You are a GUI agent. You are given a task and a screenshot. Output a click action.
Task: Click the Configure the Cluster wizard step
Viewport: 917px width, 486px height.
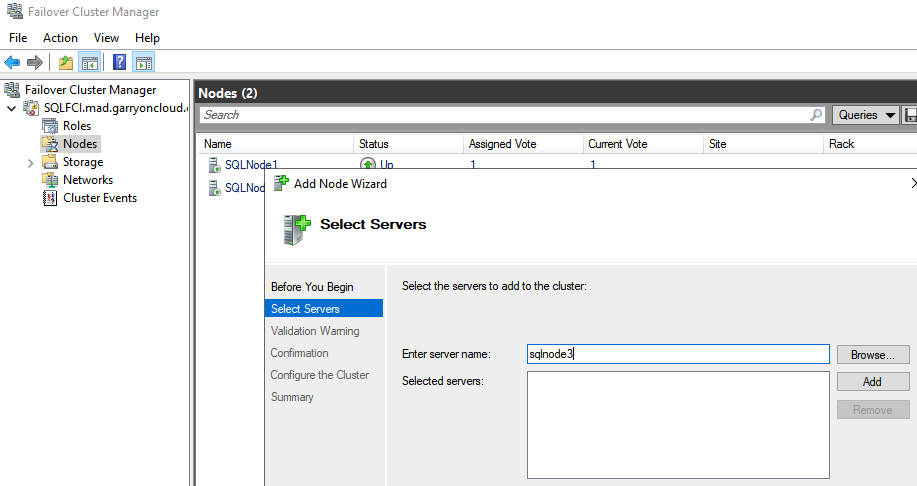pos(320,375)
